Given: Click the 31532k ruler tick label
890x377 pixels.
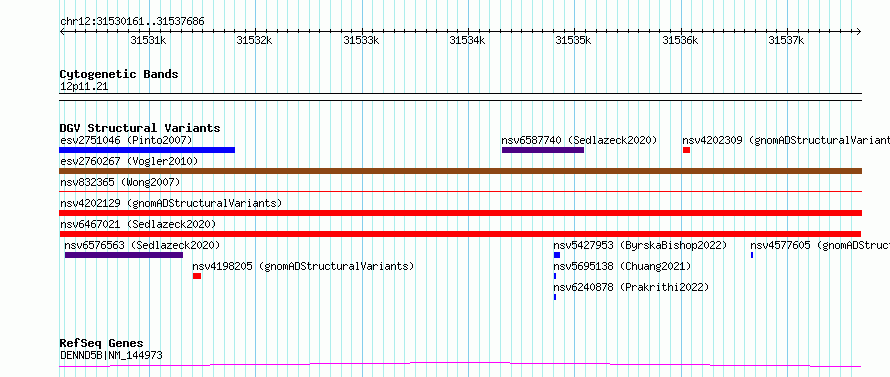Looking at the screenshot, I should coord(254,40).
